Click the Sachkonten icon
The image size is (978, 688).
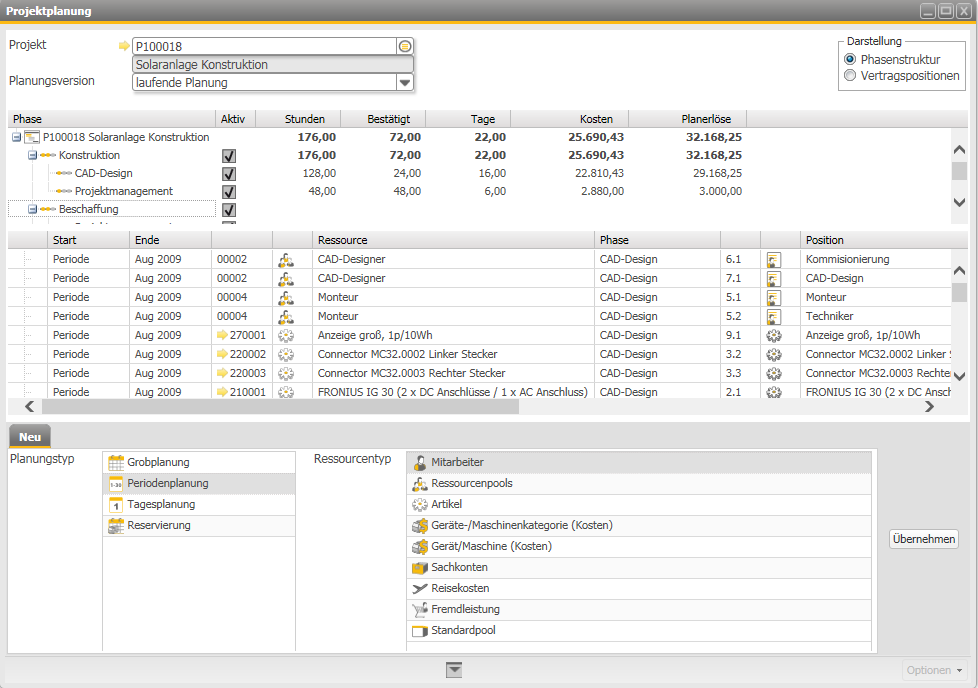point(420,567)
